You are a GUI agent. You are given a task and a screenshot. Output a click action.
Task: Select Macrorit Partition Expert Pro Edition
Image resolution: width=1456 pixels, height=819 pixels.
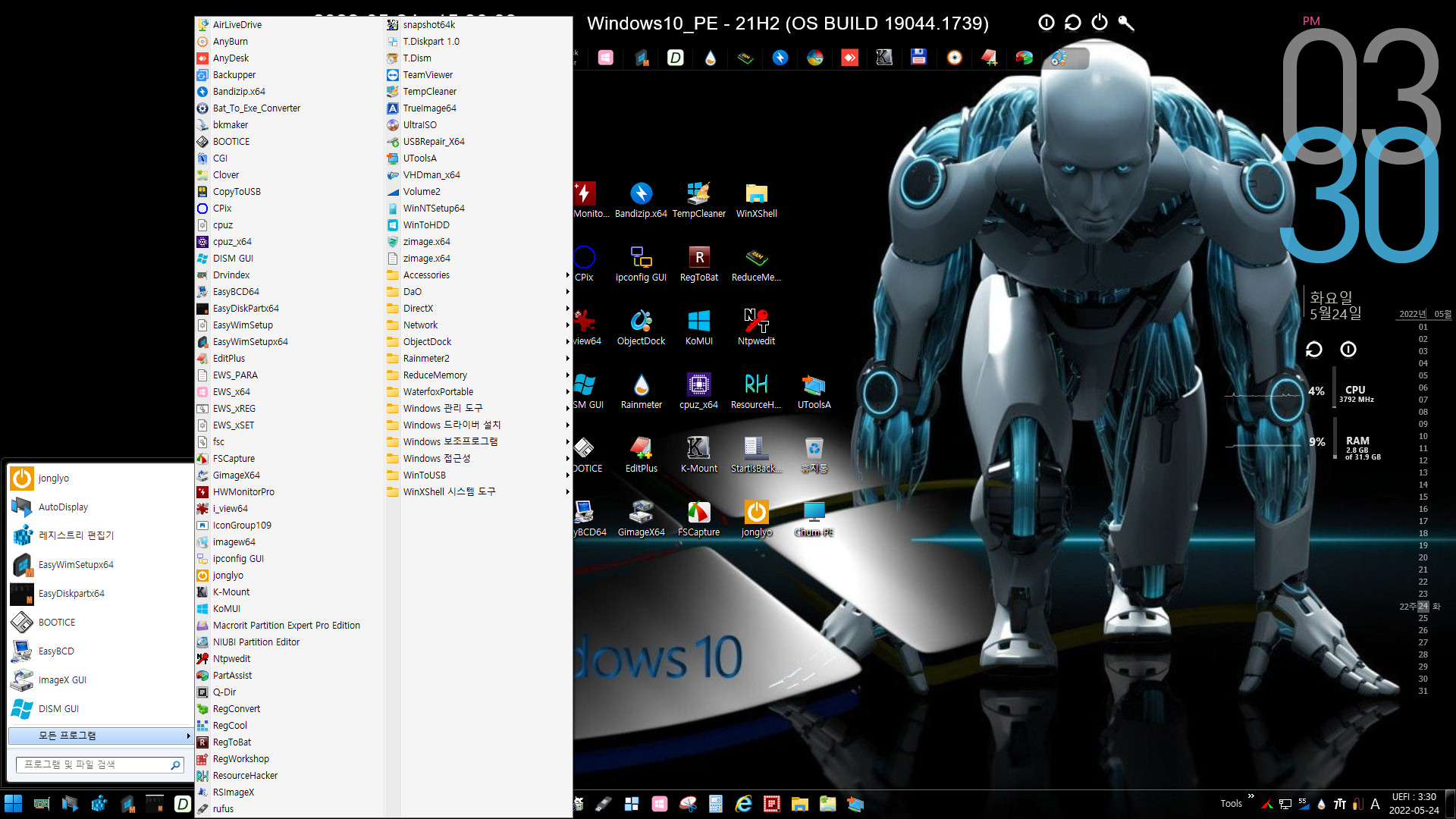click(289, 626)
